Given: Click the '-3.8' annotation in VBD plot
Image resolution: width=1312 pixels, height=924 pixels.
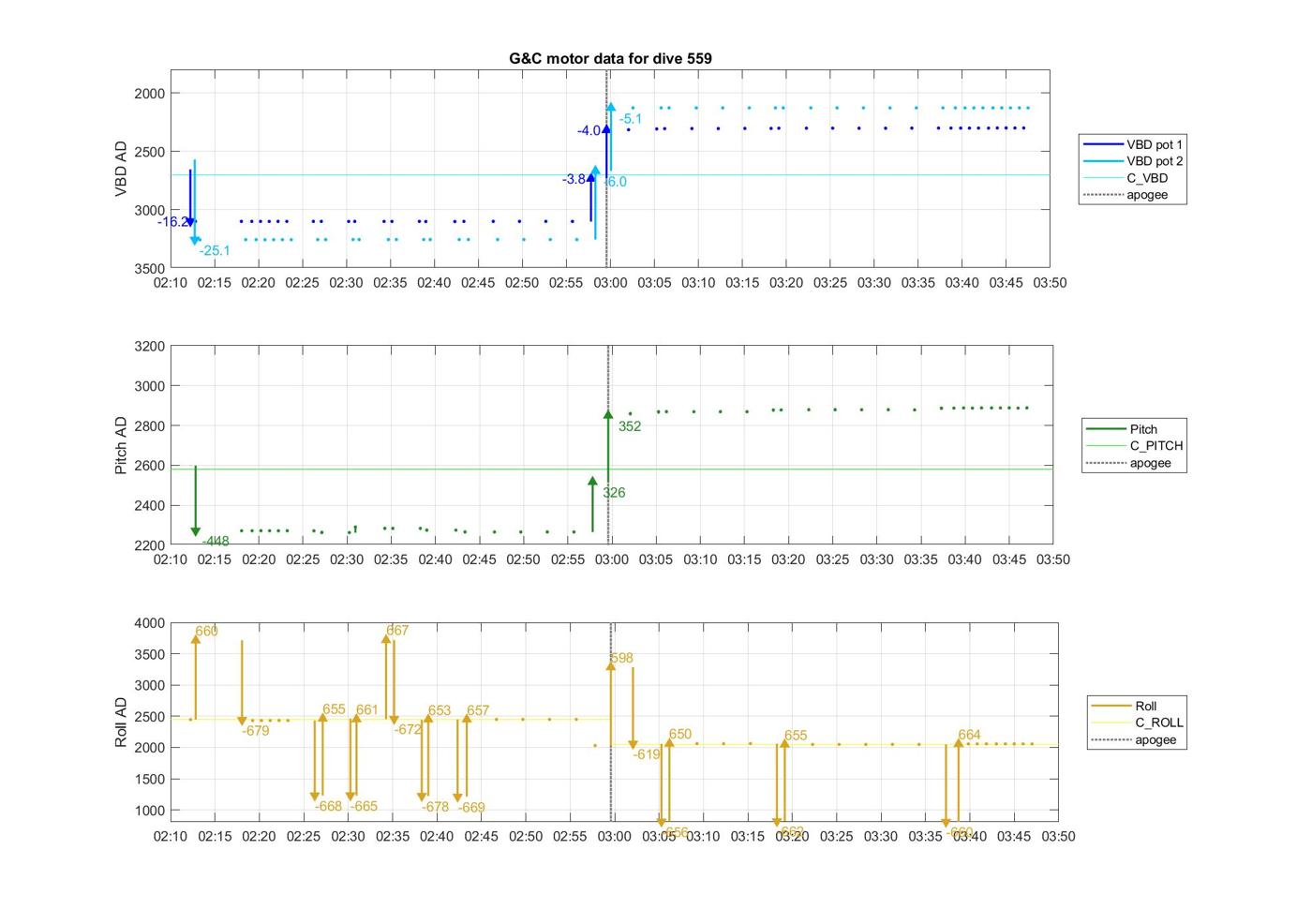Looking at the screenshot, I should click(574, 179).
